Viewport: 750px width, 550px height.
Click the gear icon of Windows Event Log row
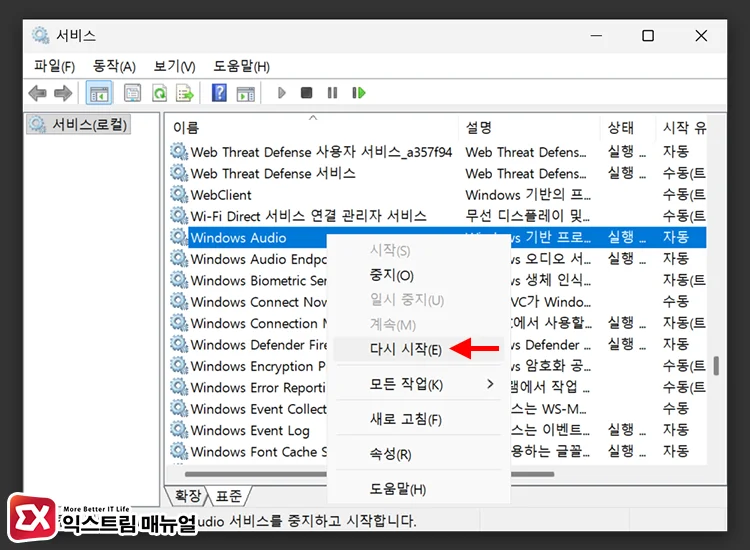(x=179, y=430)
